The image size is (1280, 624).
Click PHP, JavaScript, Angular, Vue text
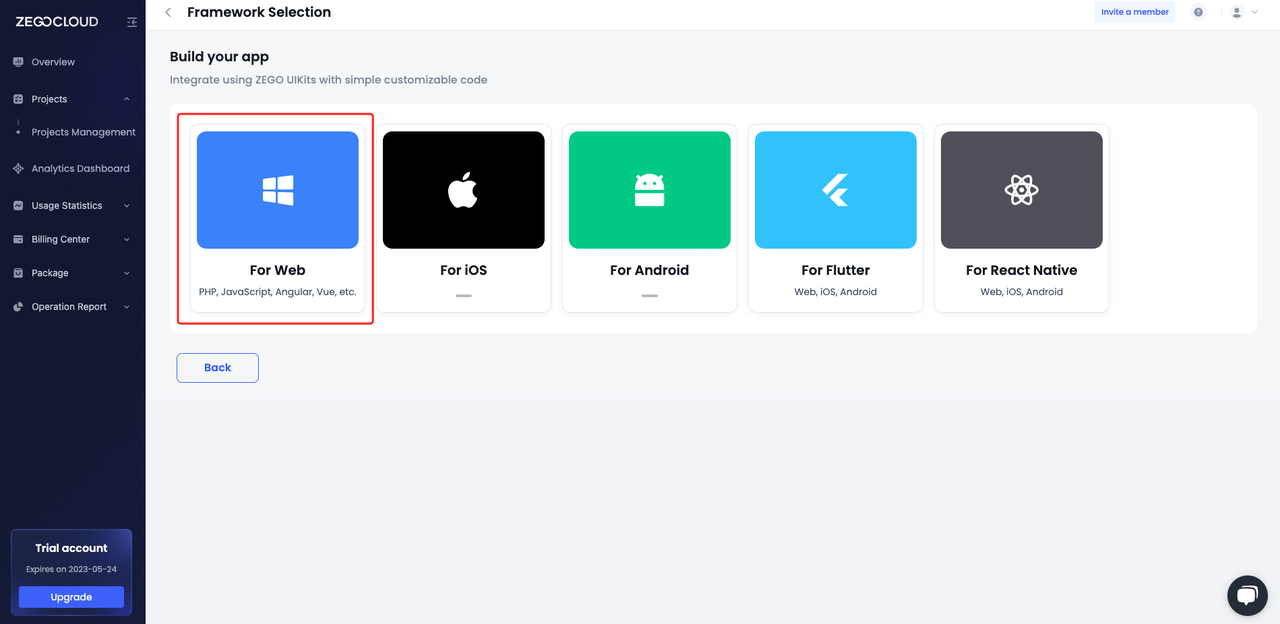(x=278, y=292)
